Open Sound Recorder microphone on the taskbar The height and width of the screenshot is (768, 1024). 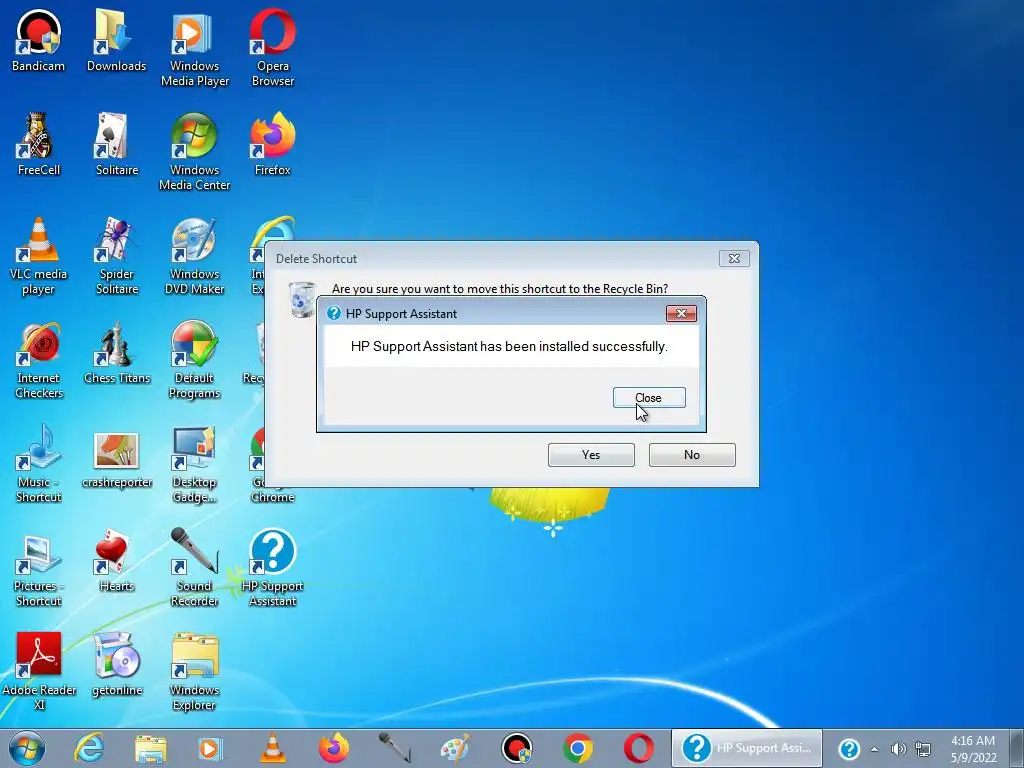[x=395, y=748]
